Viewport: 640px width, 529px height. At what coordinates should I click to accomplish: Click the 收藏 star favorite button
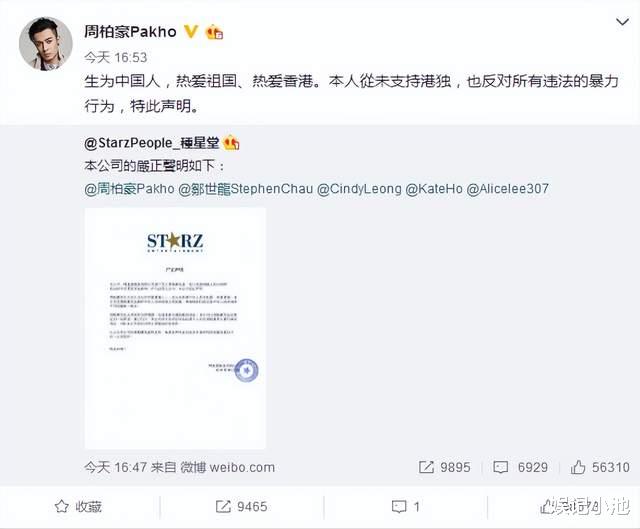[x=78, y=507]
